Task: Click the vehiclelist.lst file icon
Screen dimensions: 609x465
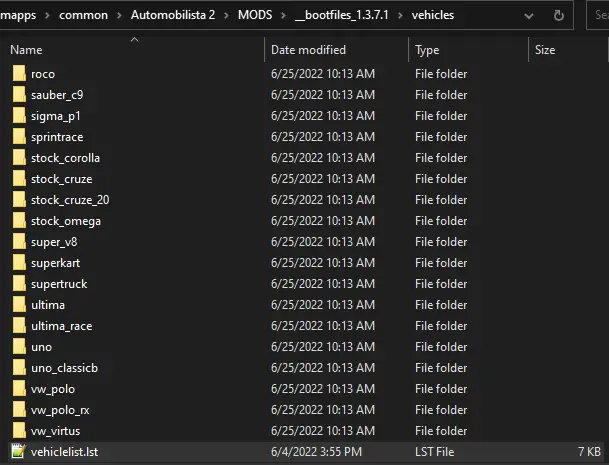Action: tap(18, 451)
